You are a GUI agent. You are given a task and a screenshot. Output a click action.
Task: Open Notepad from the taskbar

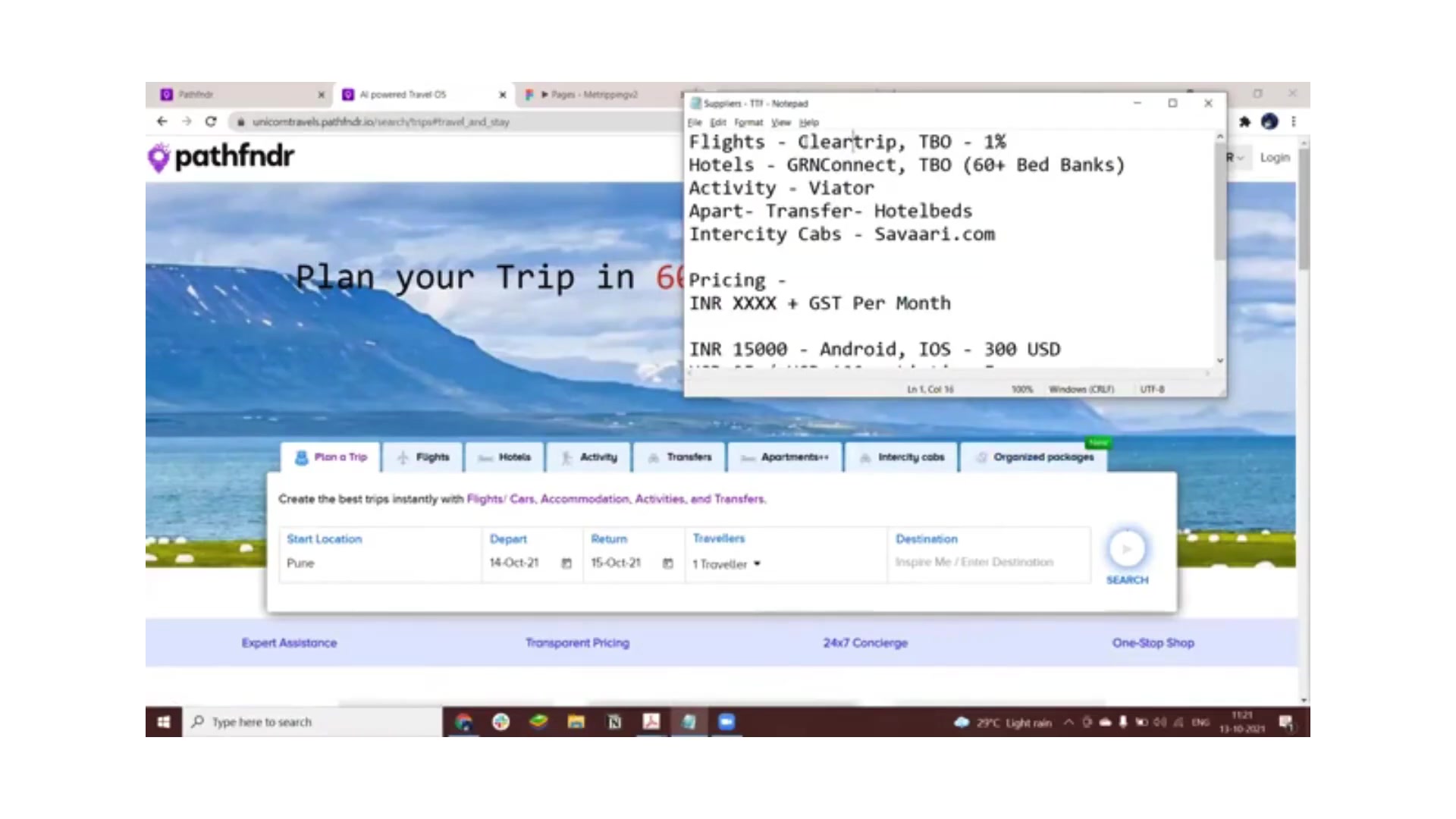click(x=689, y=722)
